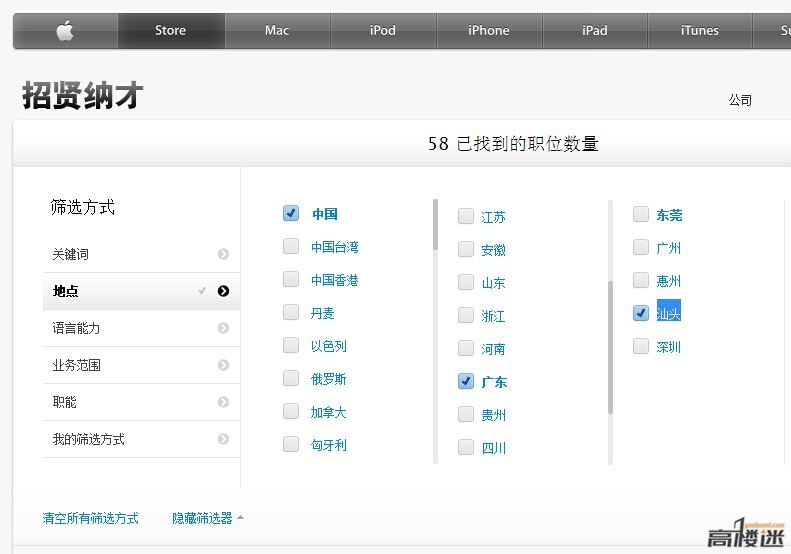The height and width of the screenshot is (554, 791).
Task: Open the 公司 link near the header
Action: click(x=740, y=100)
